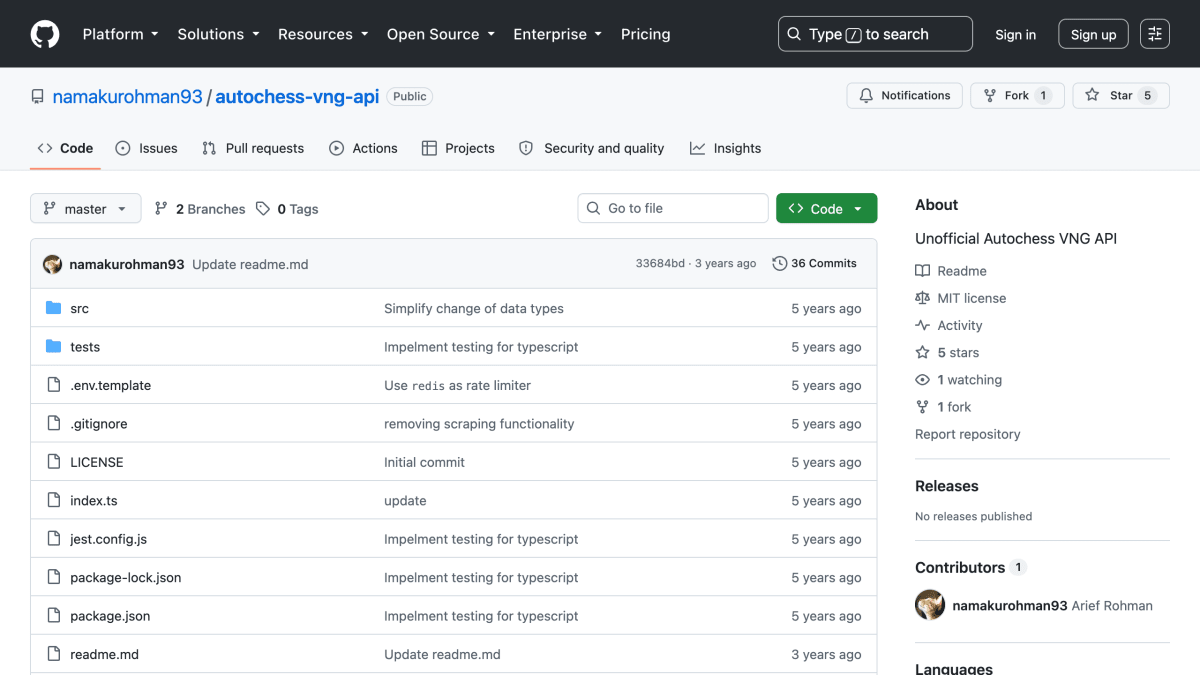Open the index.ts file

pos(94,501)
